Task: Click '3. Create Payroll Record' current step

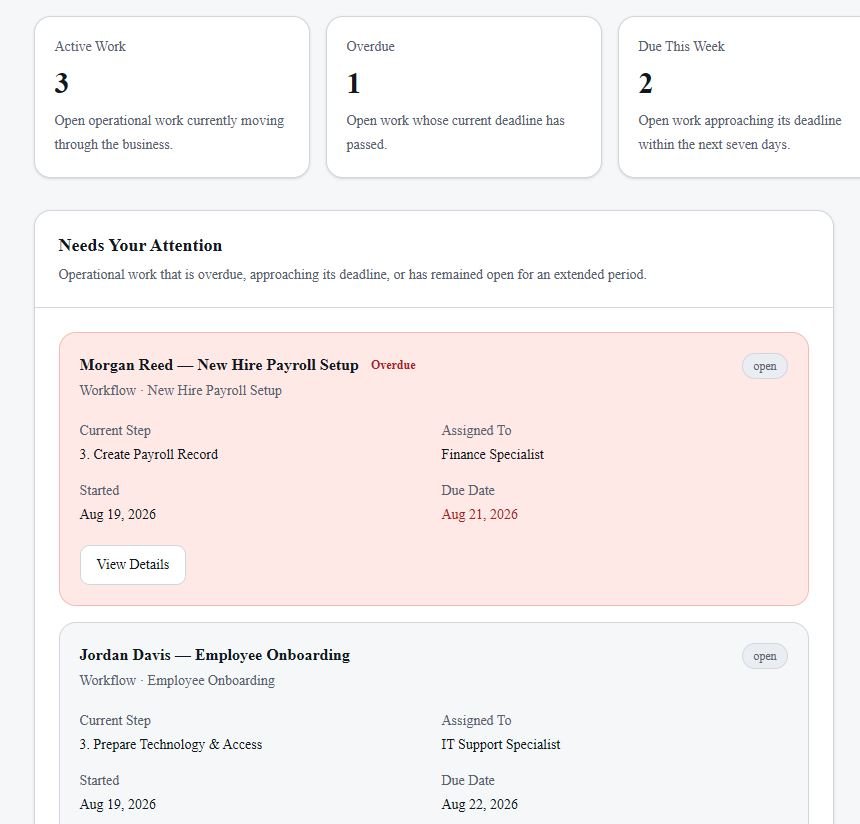Action: coord(149,454)
